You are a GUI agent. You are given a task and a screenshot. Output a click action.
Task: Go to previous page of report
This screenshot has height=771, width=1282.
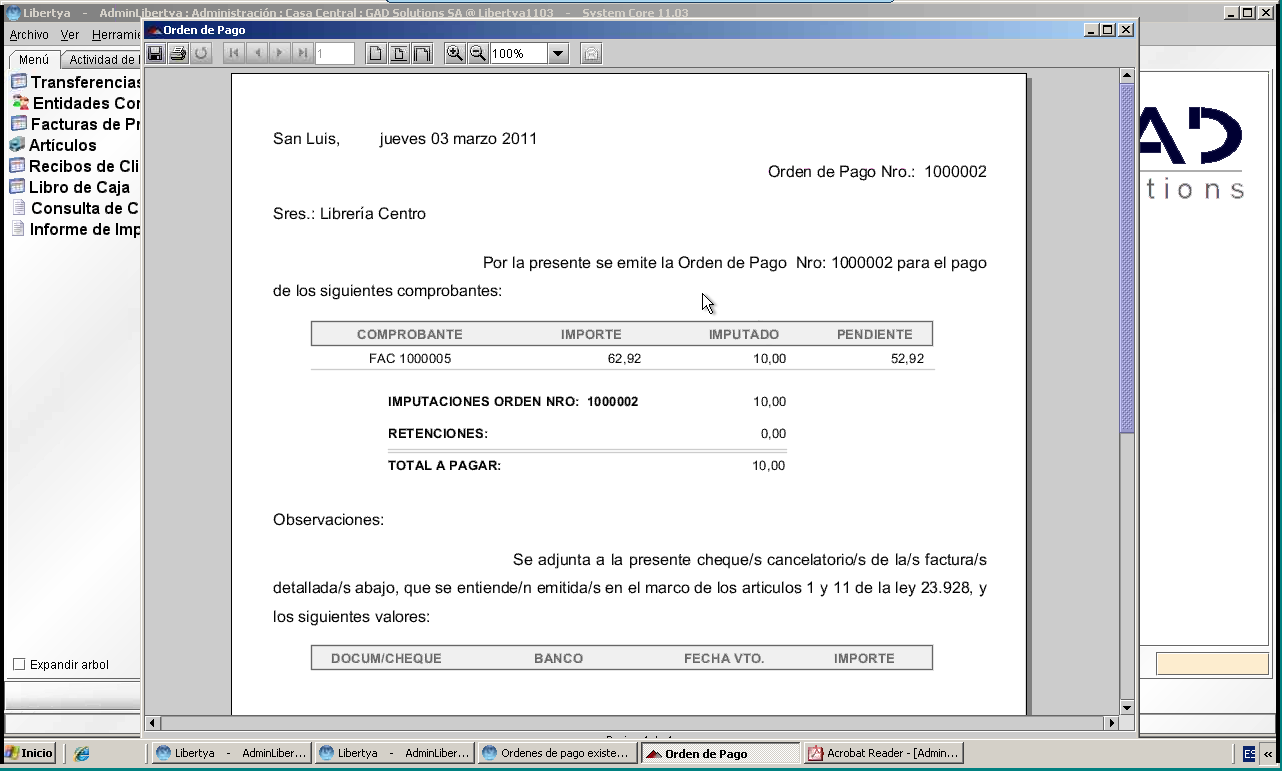coord(257,54)
